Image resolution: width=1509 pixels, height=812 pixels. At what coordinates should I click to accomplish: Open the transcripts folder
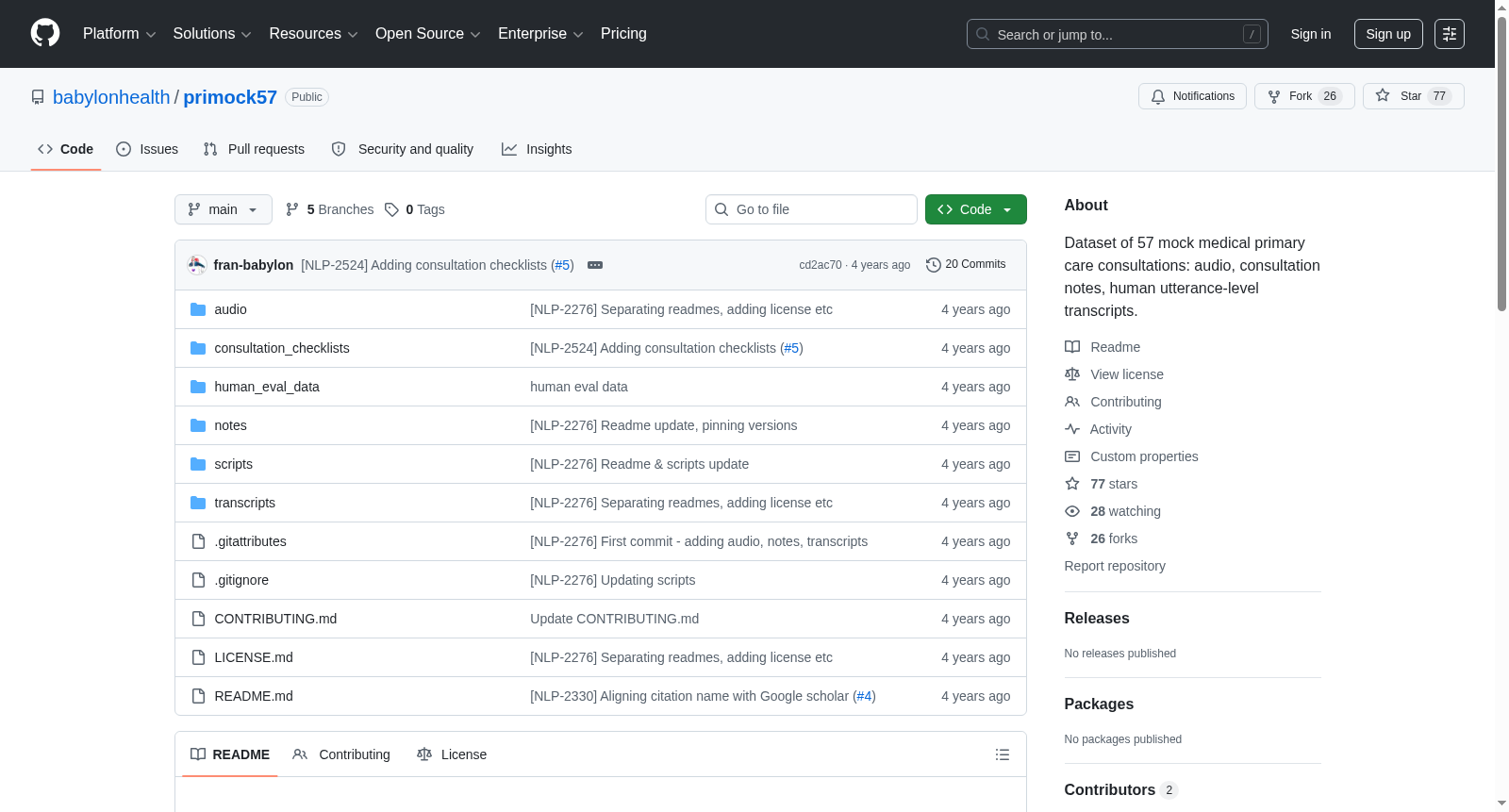[x=245, y=503]
